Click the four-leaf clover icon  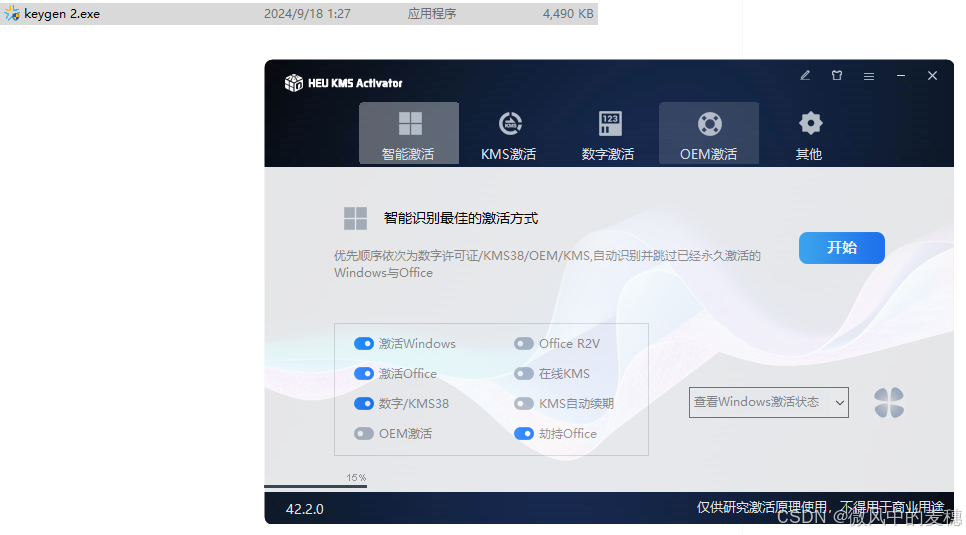(x=889, y=402)
